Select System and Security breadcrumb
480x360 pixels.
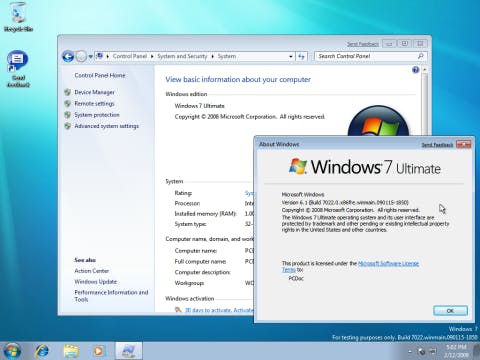(x=182, y=56)
